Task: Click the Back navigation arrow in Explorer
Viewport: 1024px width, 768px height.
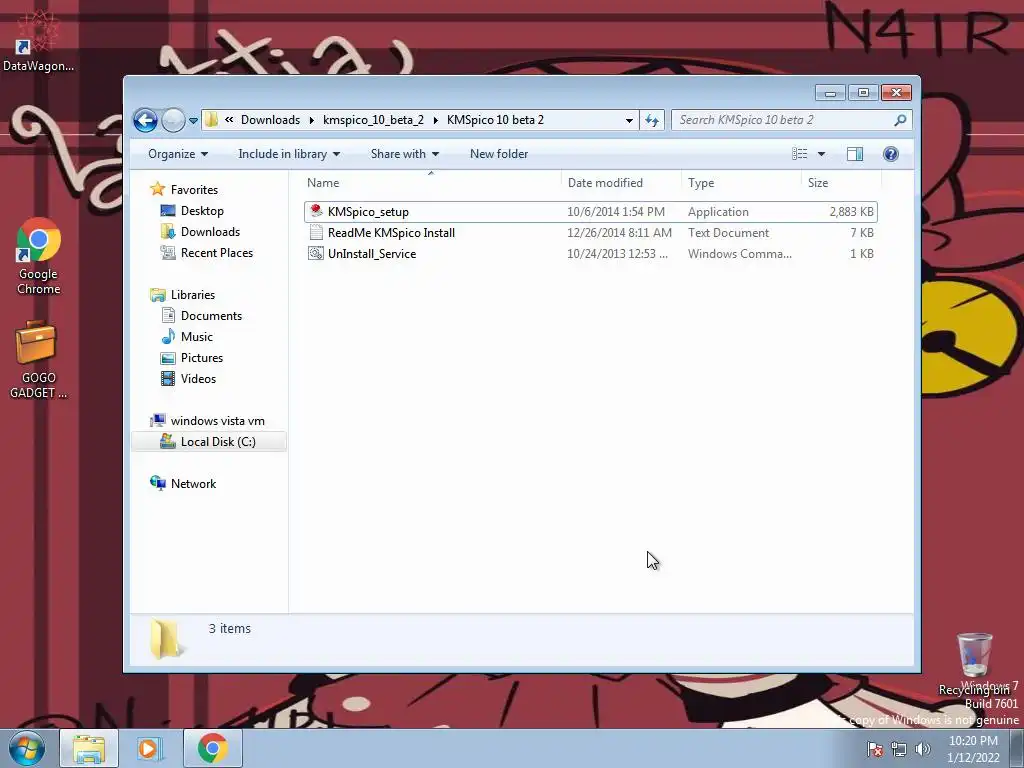Action: (x=145, y=120)
